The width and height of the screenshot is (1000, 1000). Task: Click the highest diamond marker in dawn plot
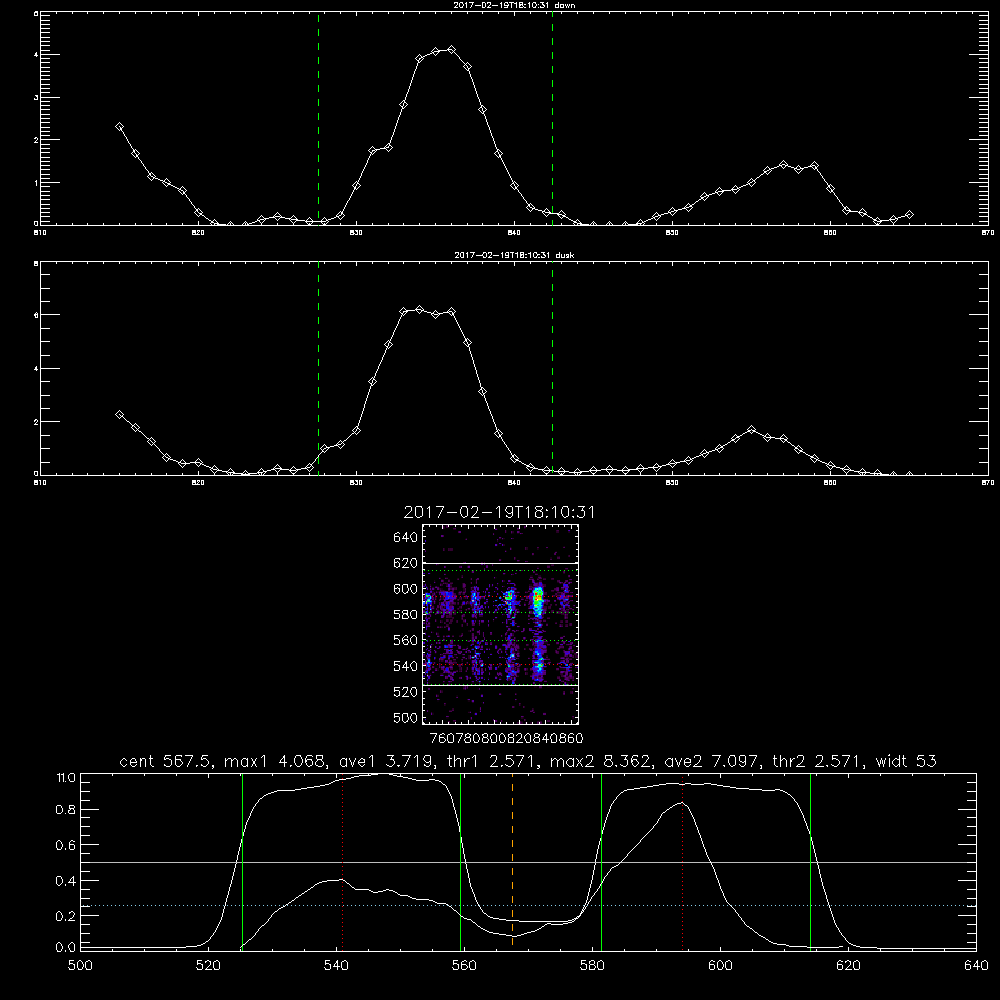click(x=452, y=49)
